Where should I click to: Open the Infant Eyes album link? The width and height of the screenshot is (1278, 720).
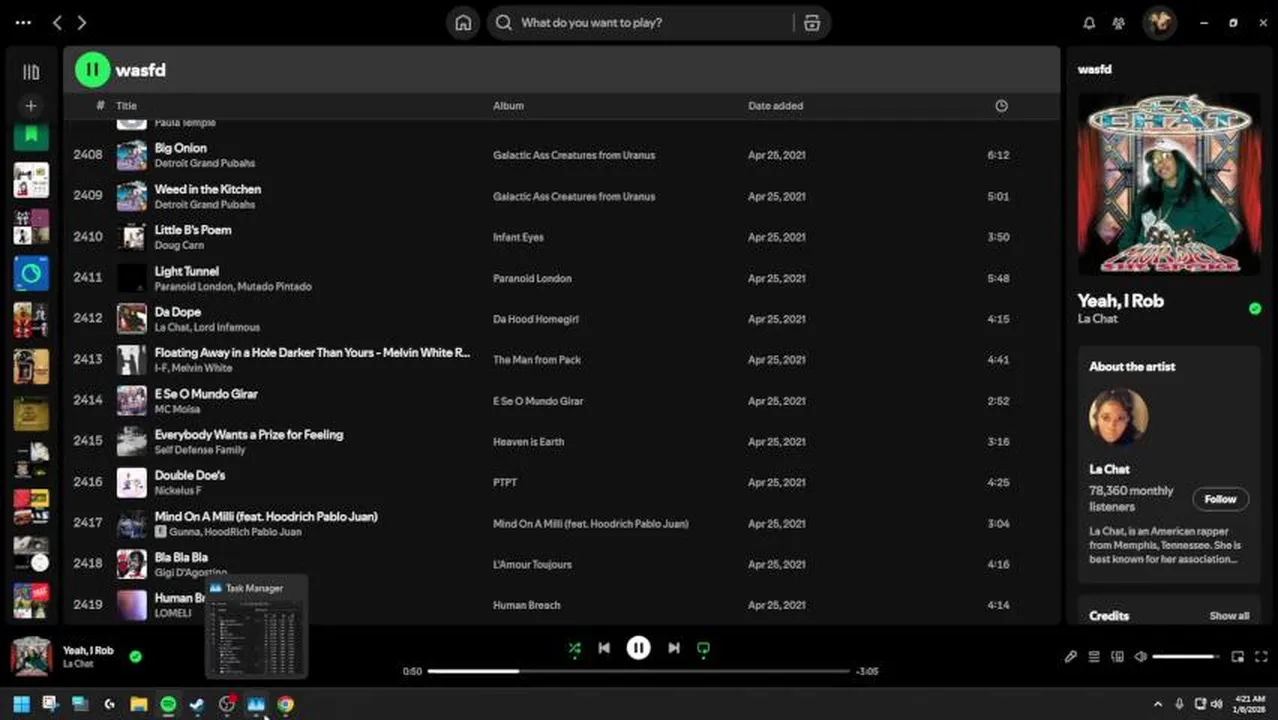tap(518, 237)
